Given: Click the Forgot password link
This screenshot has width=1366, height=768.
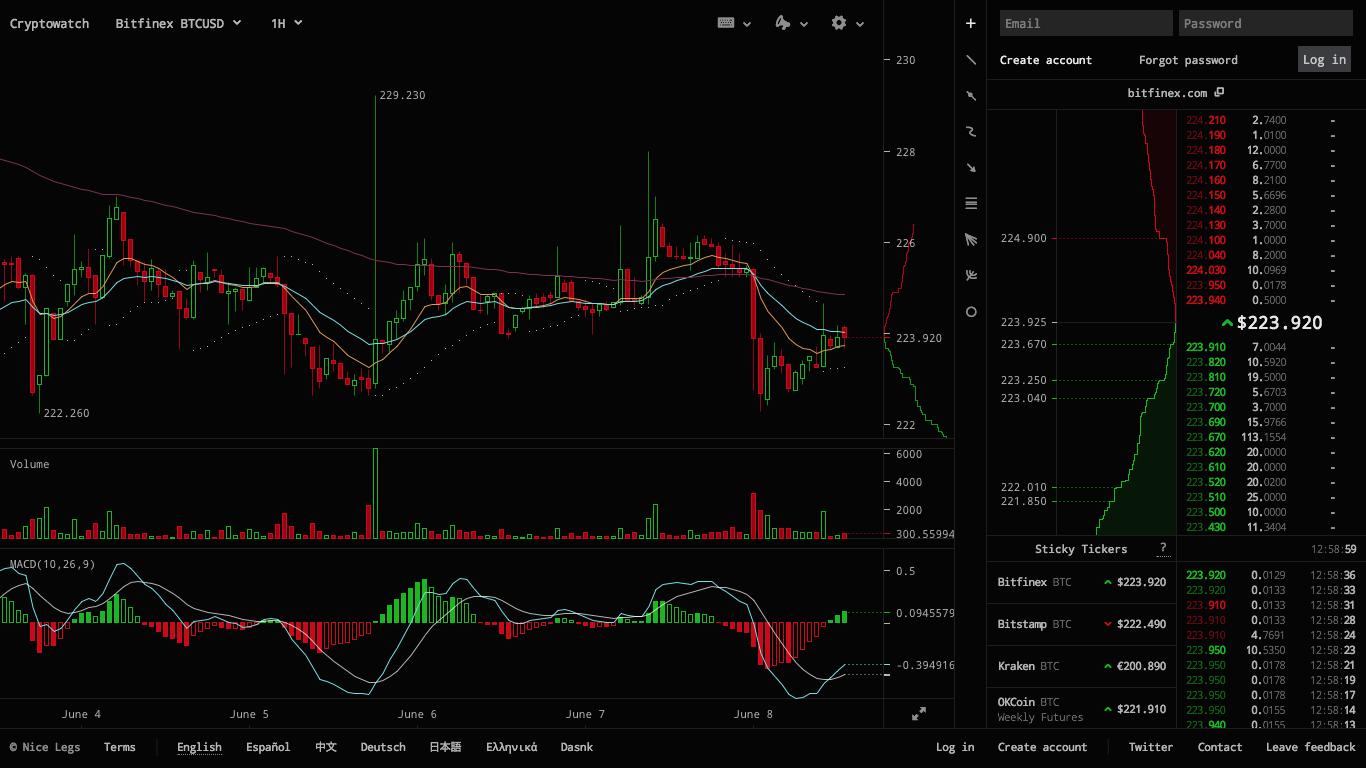Looking at the screenshot, I should [x=1188, y=60].
